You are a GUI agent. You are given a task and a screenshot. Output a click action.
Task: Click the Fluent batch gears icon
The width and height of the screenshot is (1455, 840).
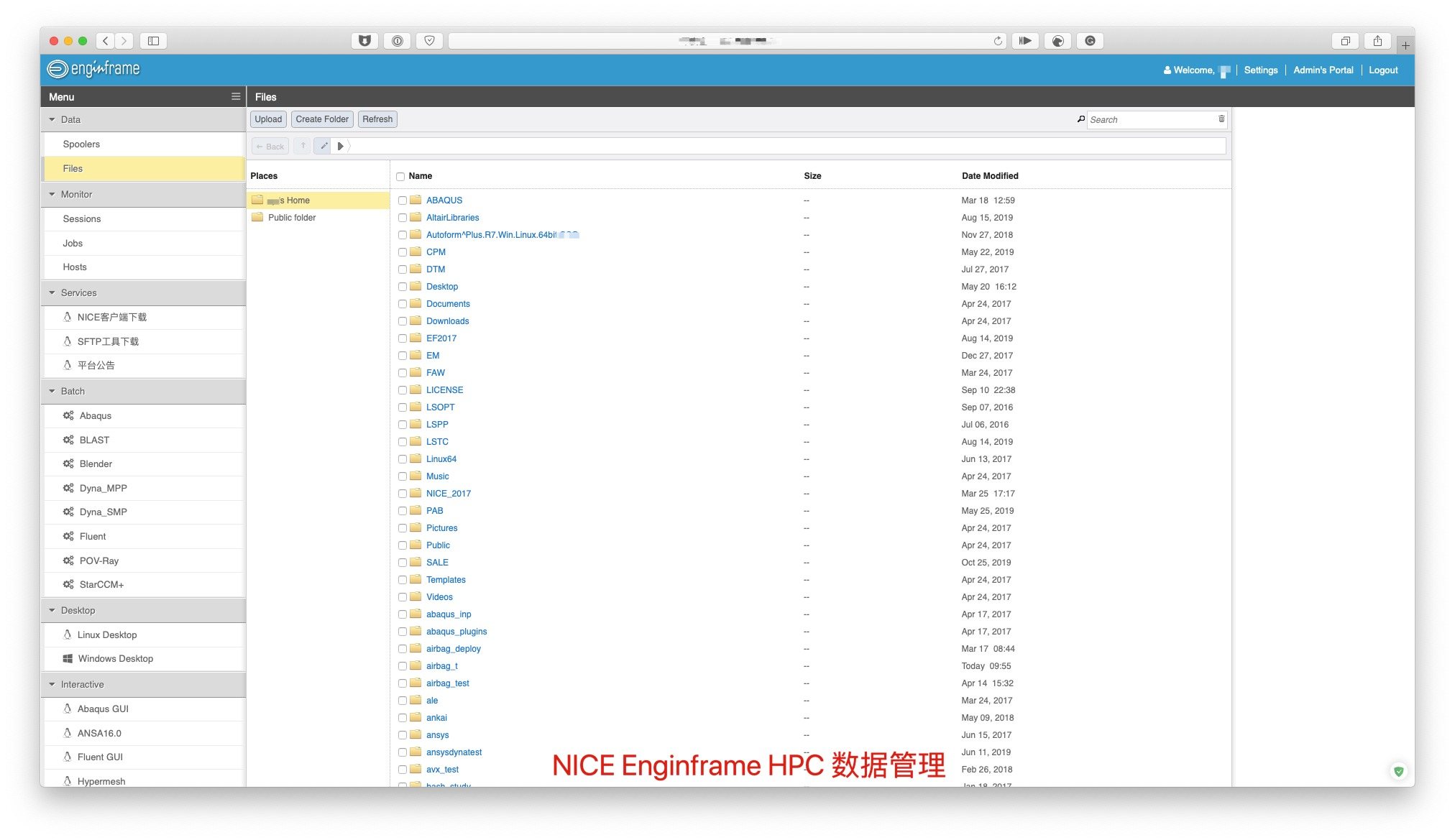coord(68,536)
